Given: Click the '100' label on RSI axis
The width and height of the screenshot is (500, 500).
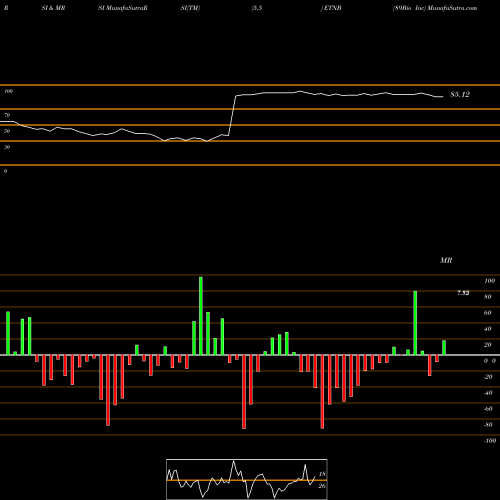Looking at the screenshot, I should (x=8, y=91).
